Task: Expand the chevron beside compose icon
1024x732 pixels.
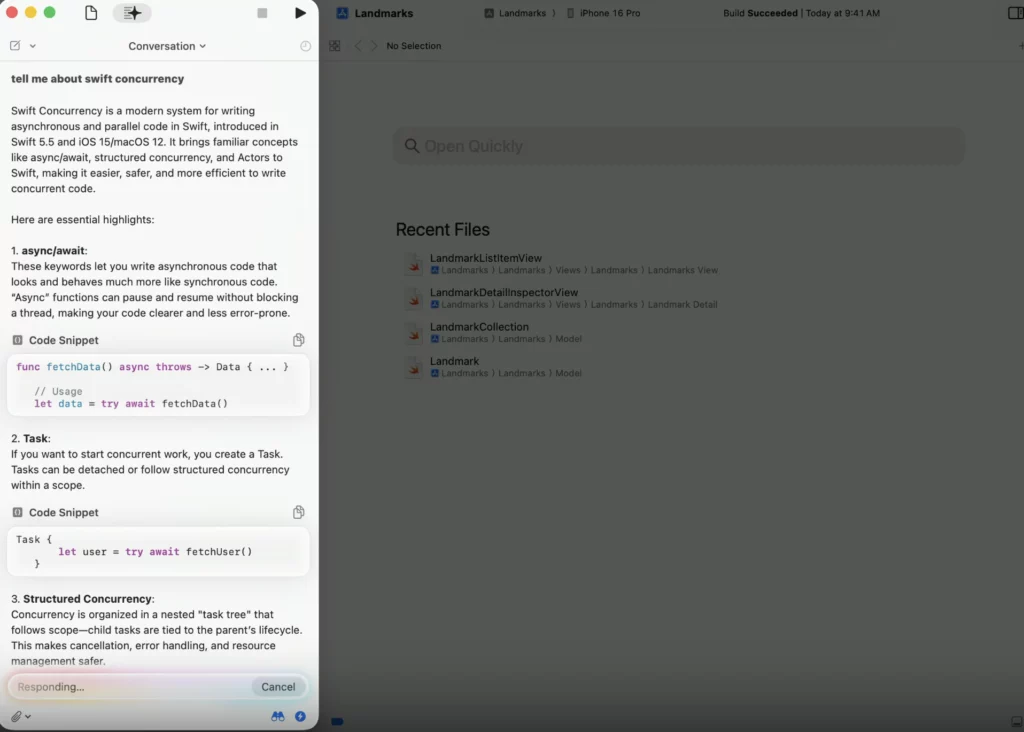Action: tap(33, 46)
